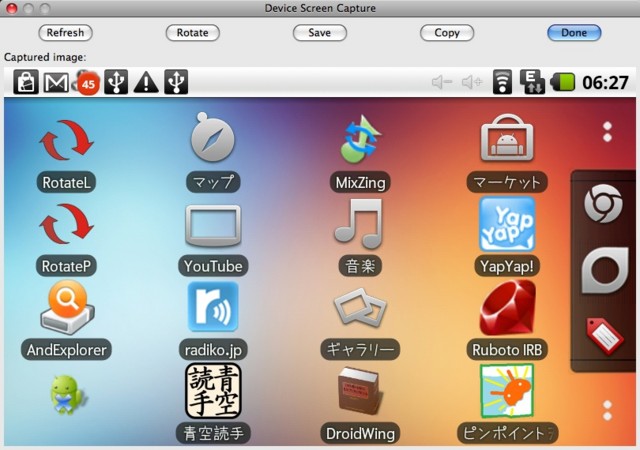
Task: Launch the MixZing music app
Action: [x=360, y=139]
